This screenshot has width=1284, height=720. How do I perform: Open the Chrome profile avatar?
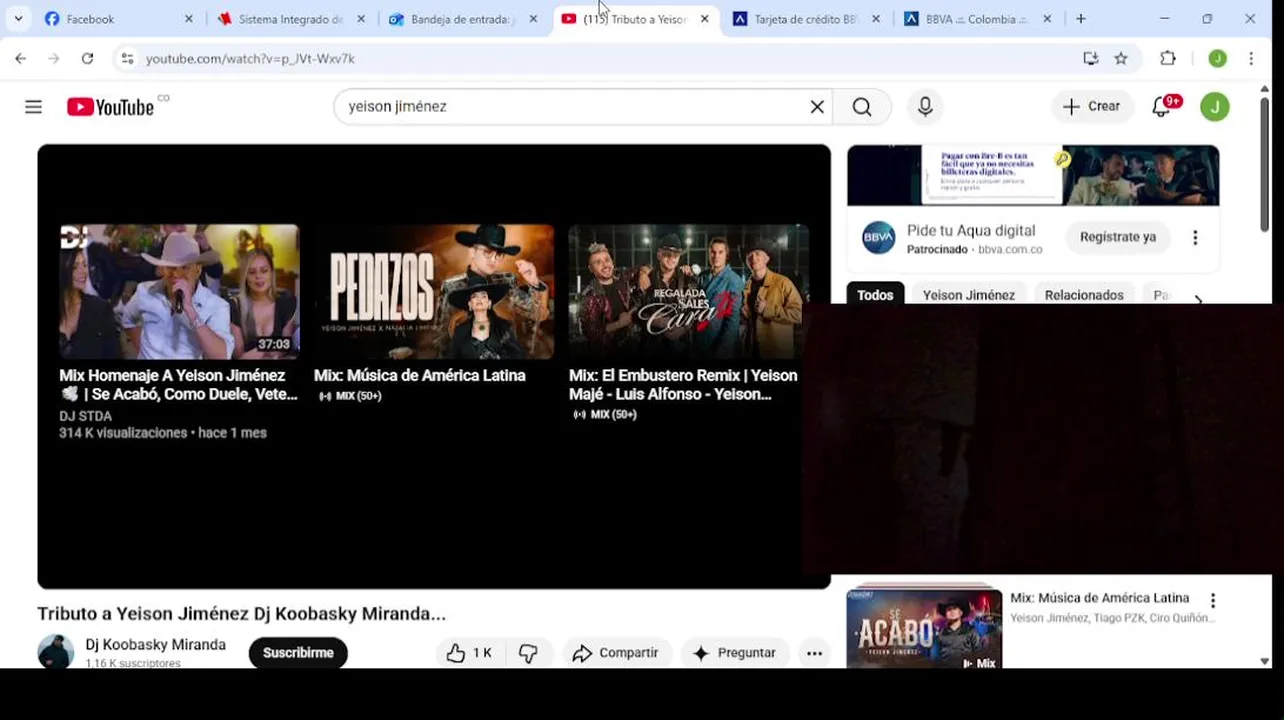[x=1217, y=59]
